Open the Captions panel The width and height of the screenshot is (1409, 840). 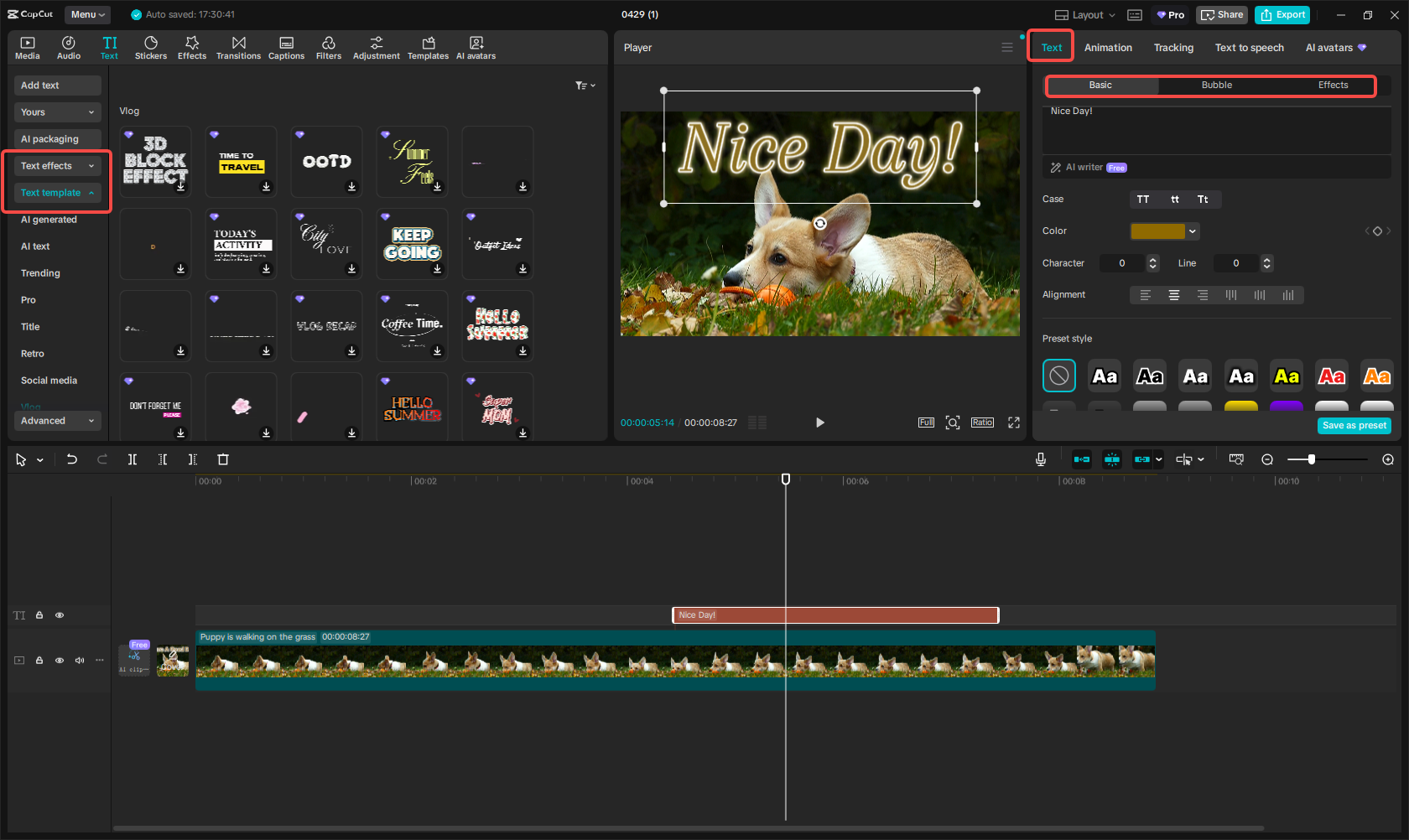click(x=286, y=48)
